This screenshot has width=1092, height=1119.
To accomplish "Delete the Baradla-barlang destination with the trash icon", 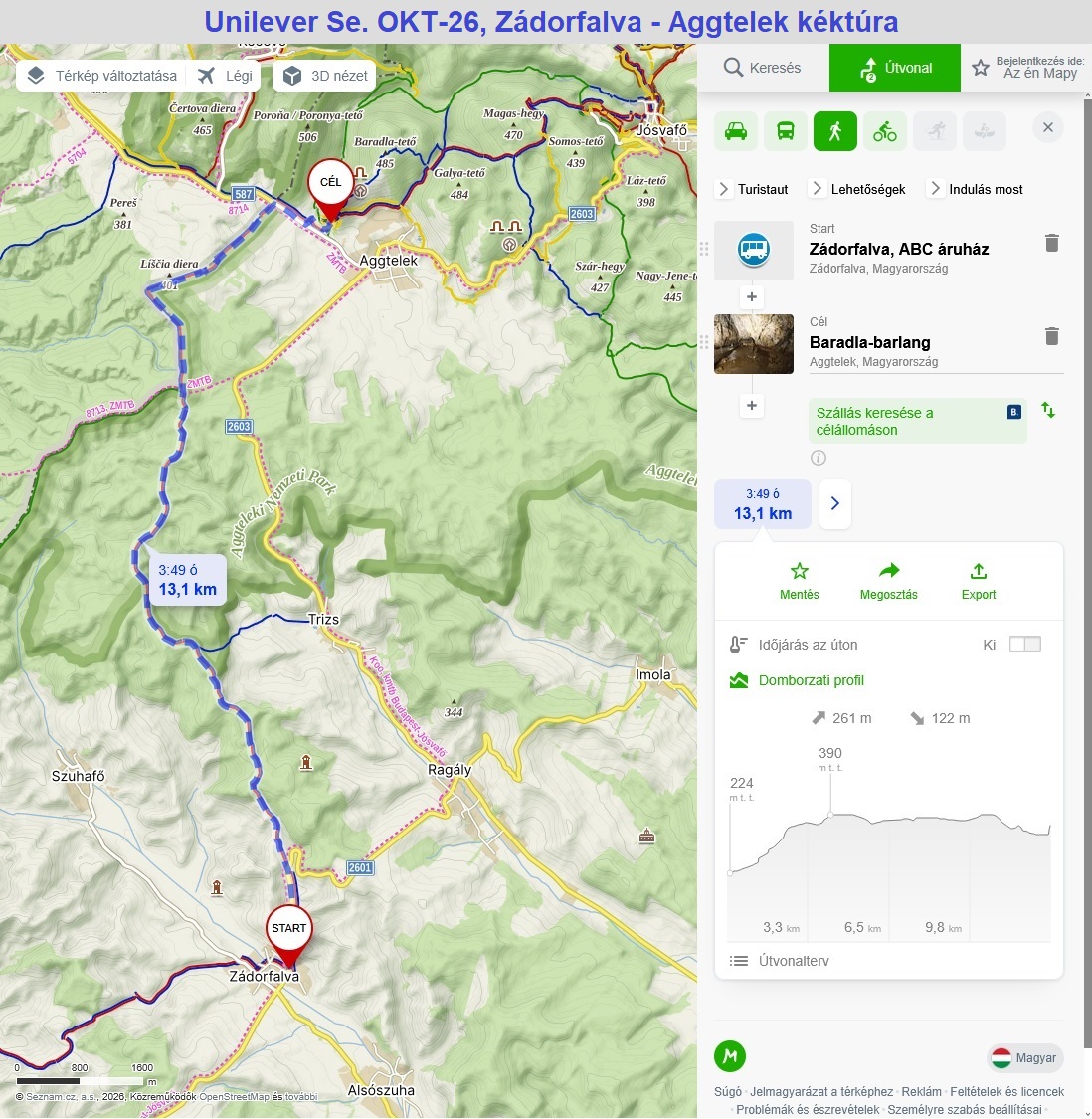I will coord(1051,336).
